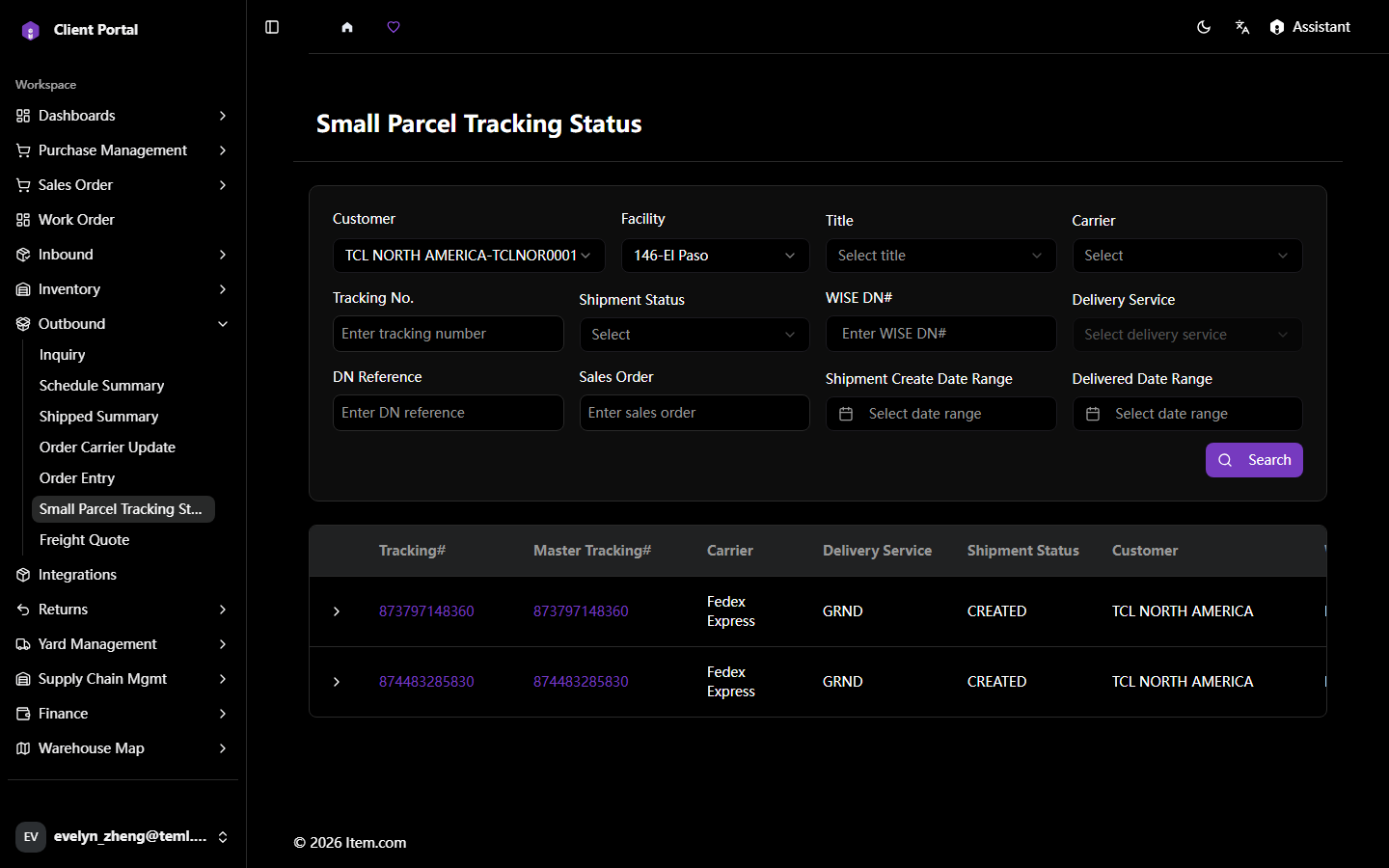The width and height of the screenshot is (1389, 868).
Task: Select Small Parcel Tracking Status item
Action: [123, 509]
